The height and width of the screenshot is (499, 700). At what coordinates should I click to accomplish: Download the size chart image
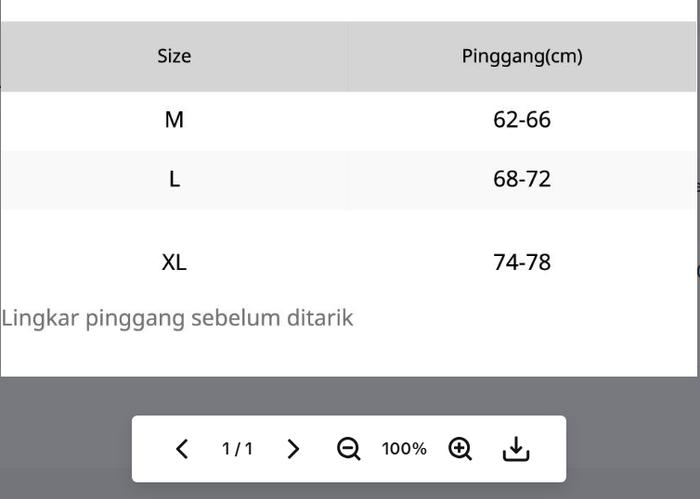(516, 449)
